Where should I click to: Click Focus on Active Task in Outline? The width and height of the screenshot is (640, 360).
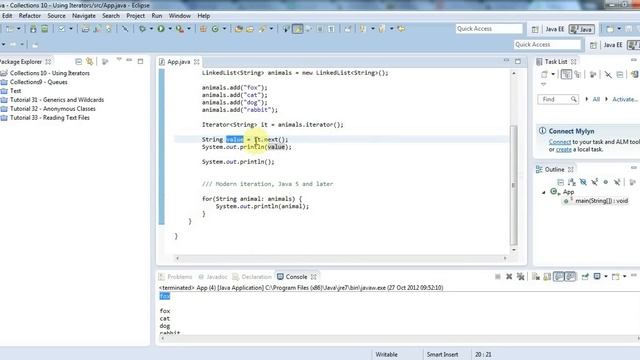coord(632,182)
